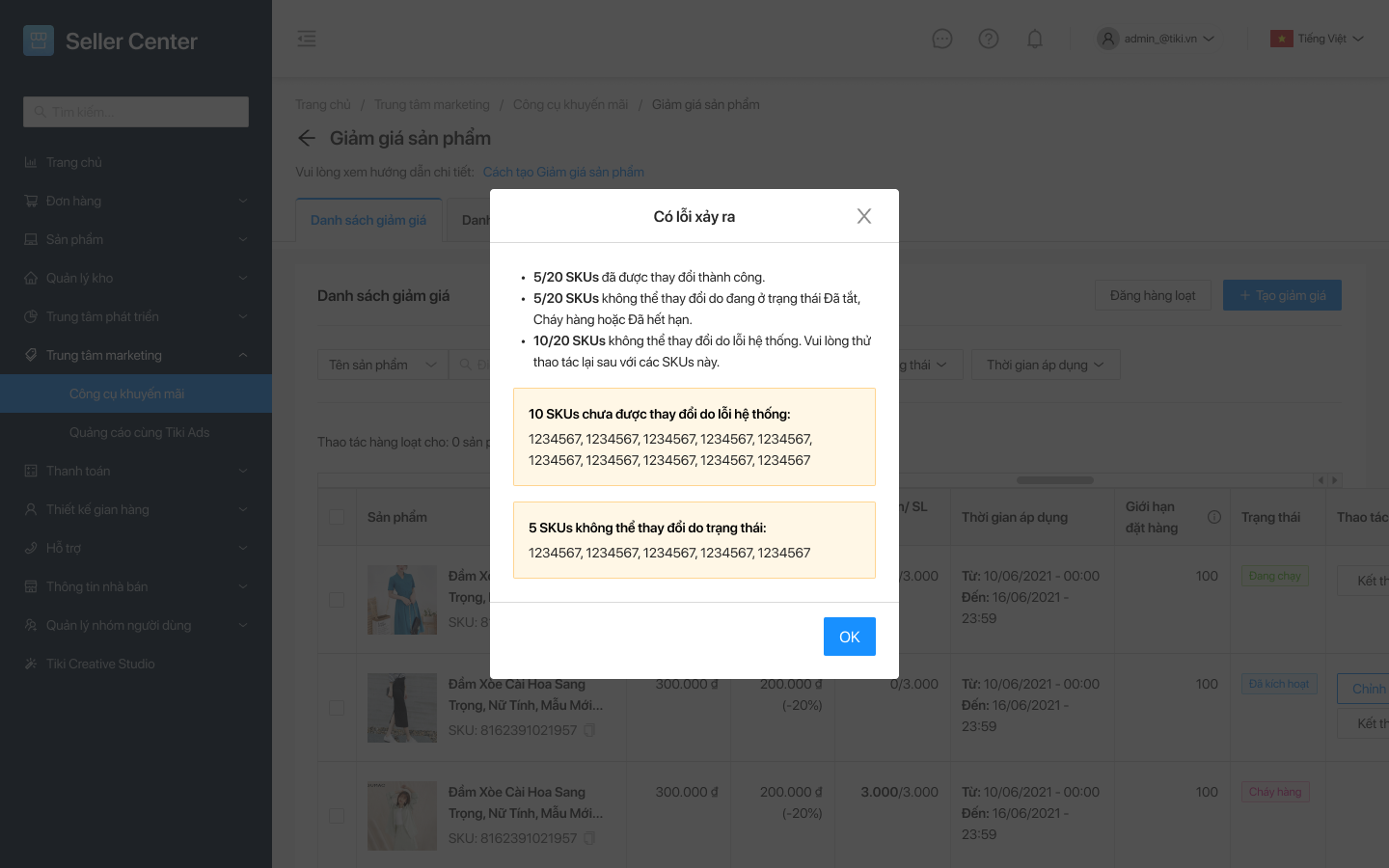
Task: Open the Cách tạo Giảm giá sản phẩm link
Action: (563, 172)
